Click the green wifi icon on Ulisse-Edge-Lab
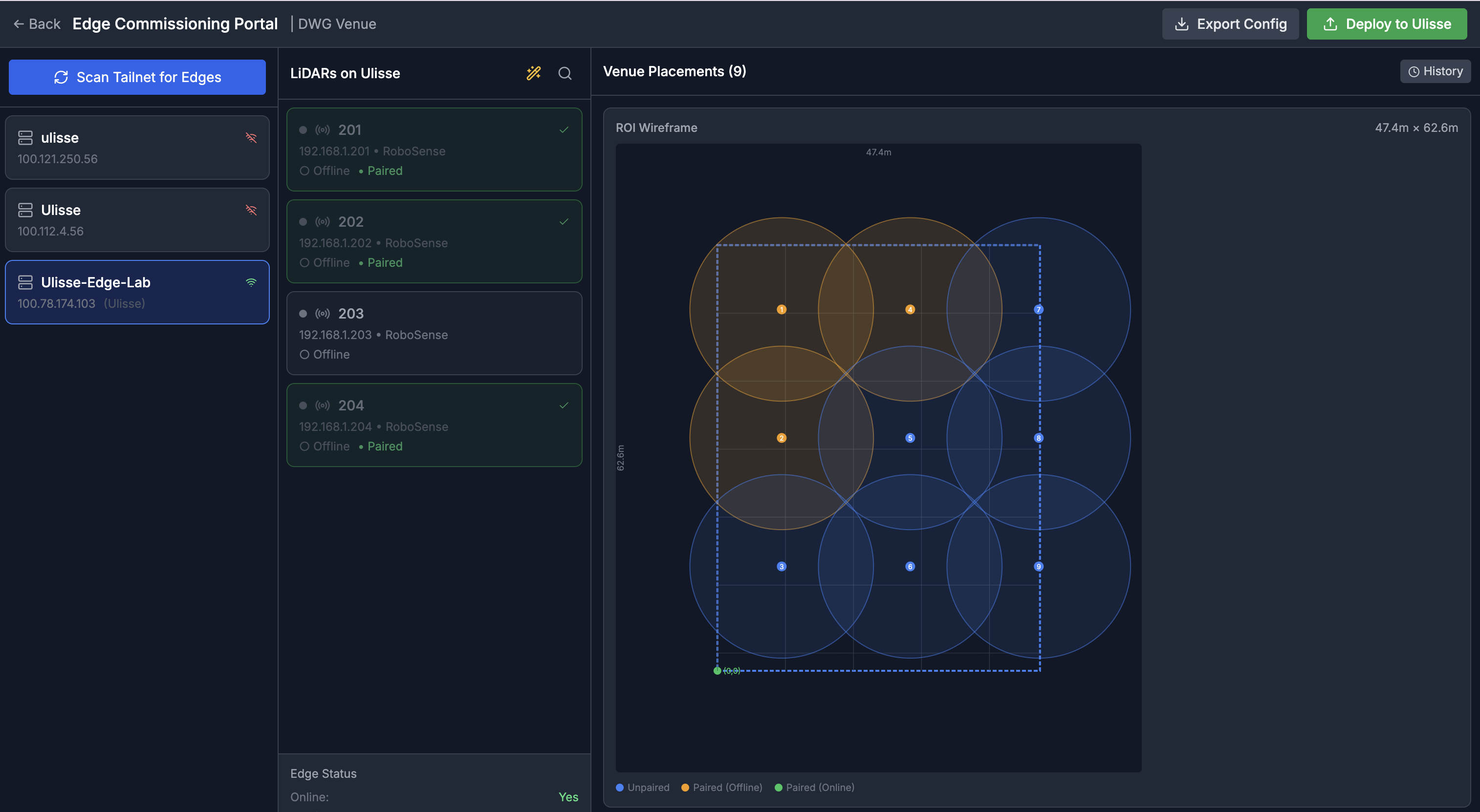 pos(252,283)
